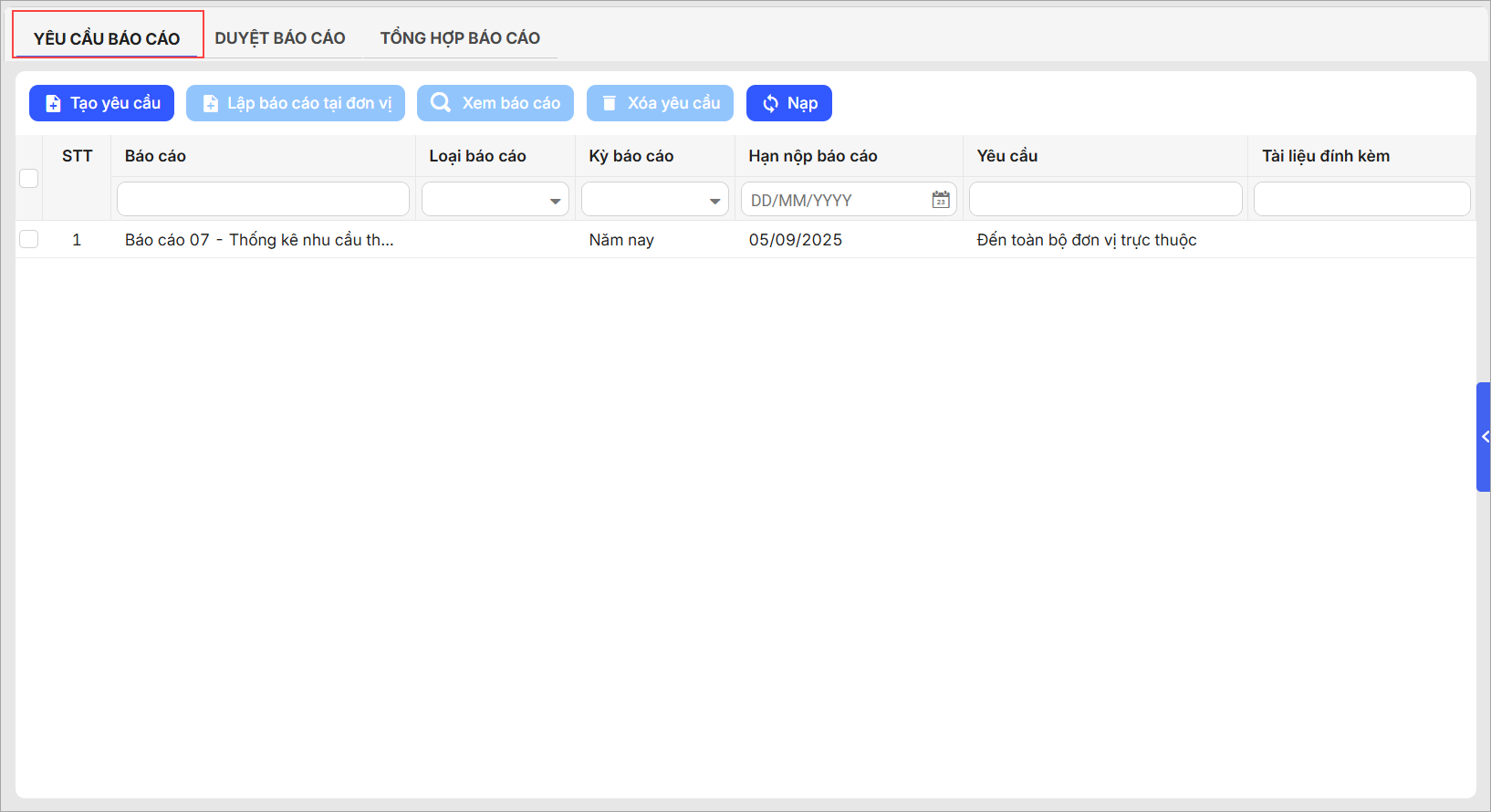The height and width of the screenshot is (812, 1491).
Task: Open the calendar picker for Hạn nộp báo cáo
Action: (940, 200)
